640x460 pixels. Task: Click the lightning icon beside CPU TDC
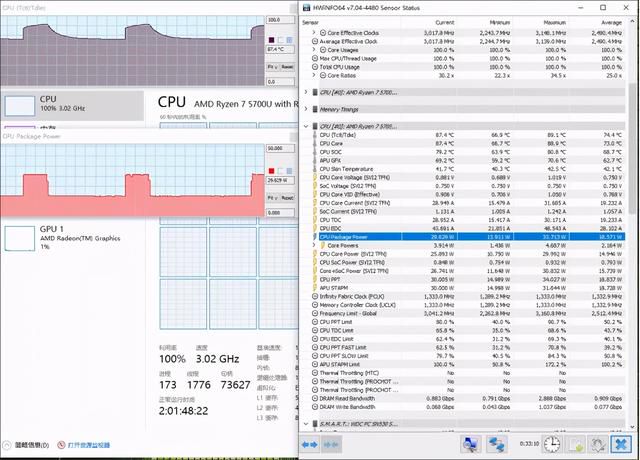pos(315,220)
